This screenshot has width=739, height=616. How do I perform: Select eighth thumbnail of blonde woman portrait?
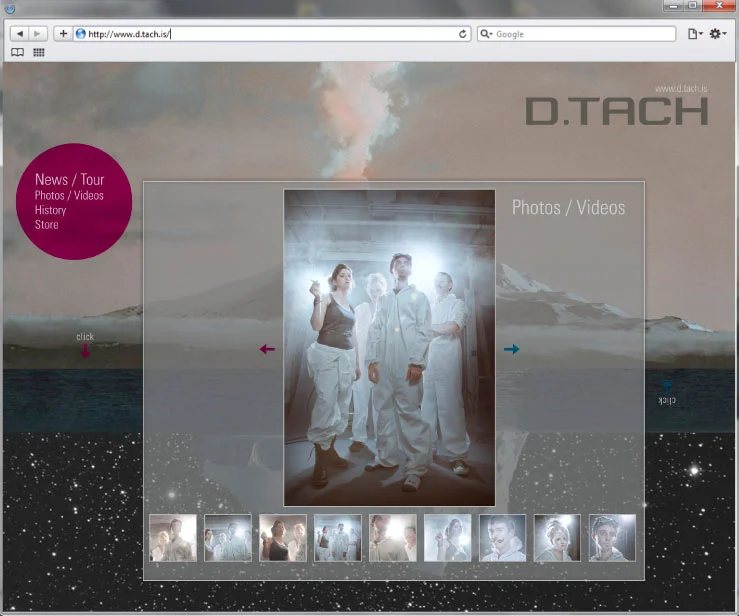(x=557, y=538)
